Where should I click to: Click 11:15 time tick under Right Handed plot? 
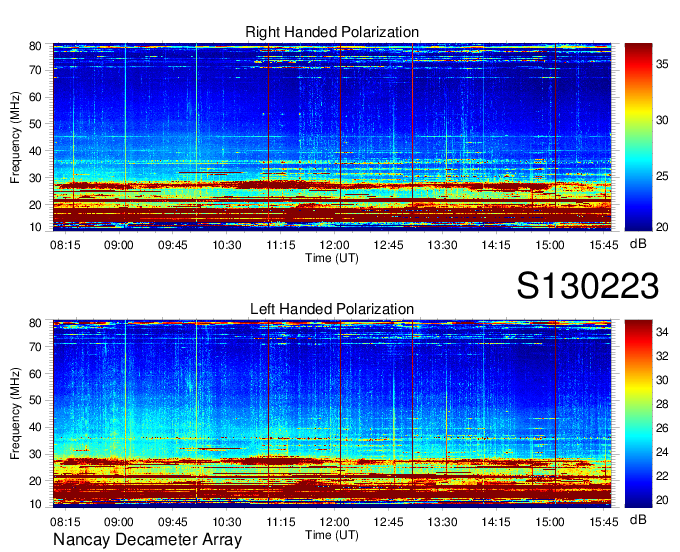click(281, 245)
